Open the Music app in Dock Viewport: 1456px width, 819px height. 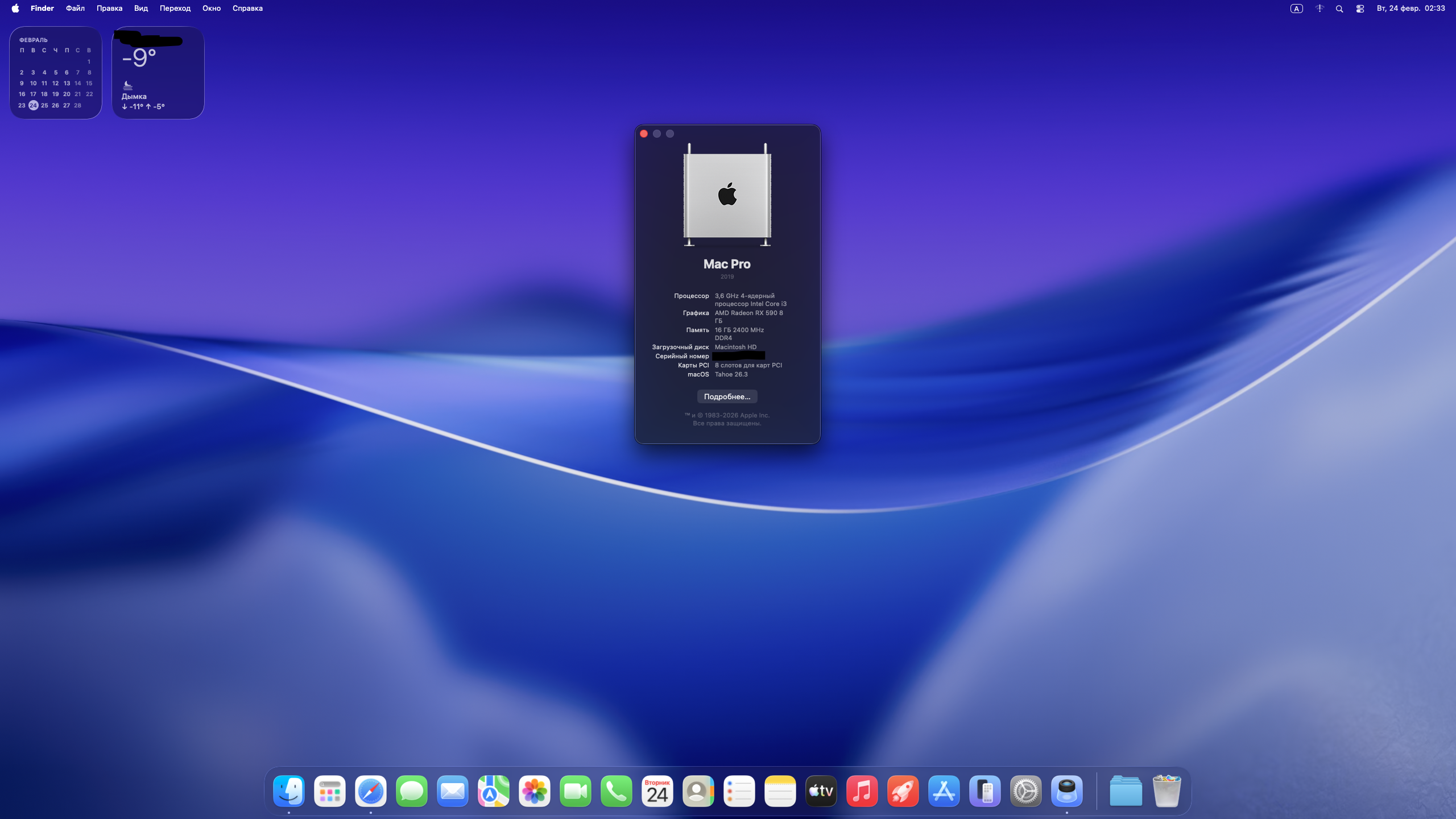point(862,791)
